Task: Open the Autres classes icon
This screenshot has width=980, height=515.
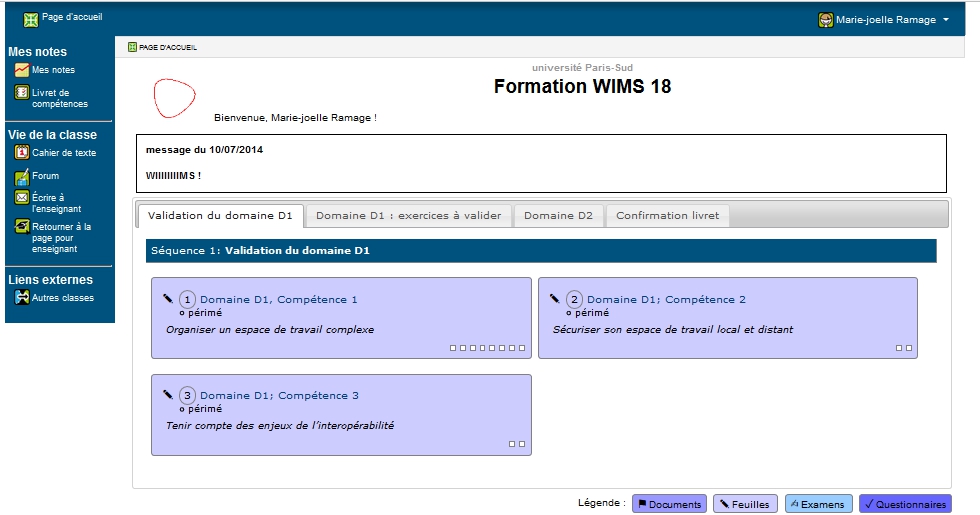Action: (x=21, y=298)
